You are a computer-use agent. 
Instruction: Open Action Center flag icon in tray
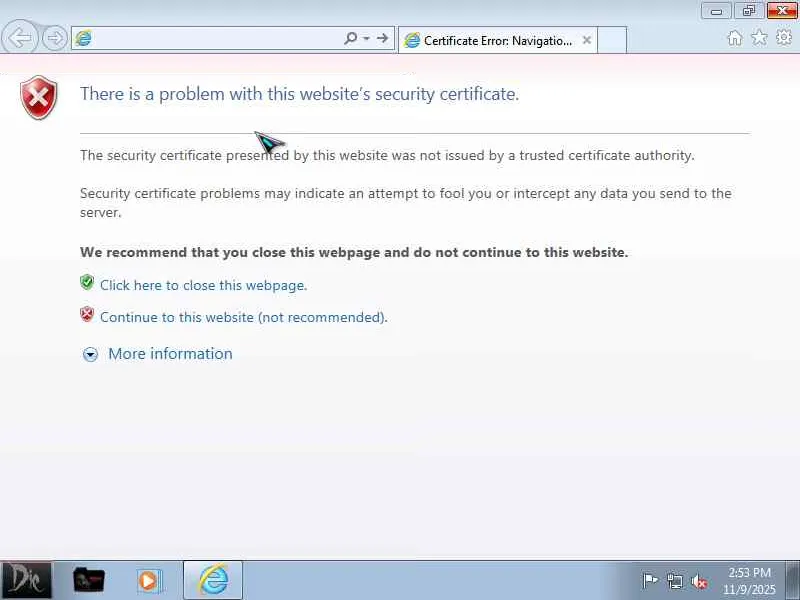click(650, 581)
